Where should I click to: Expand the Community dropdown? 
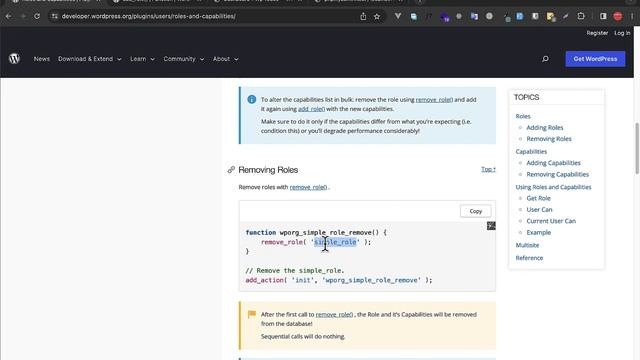[x=184, y=59]
